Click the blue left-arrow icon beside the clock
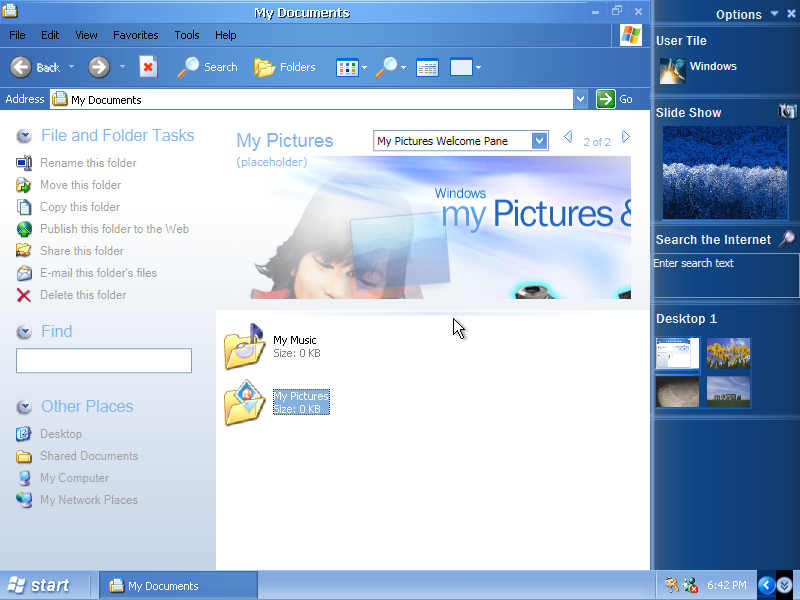This screenshot has width=800, height=600. (766, 585)
